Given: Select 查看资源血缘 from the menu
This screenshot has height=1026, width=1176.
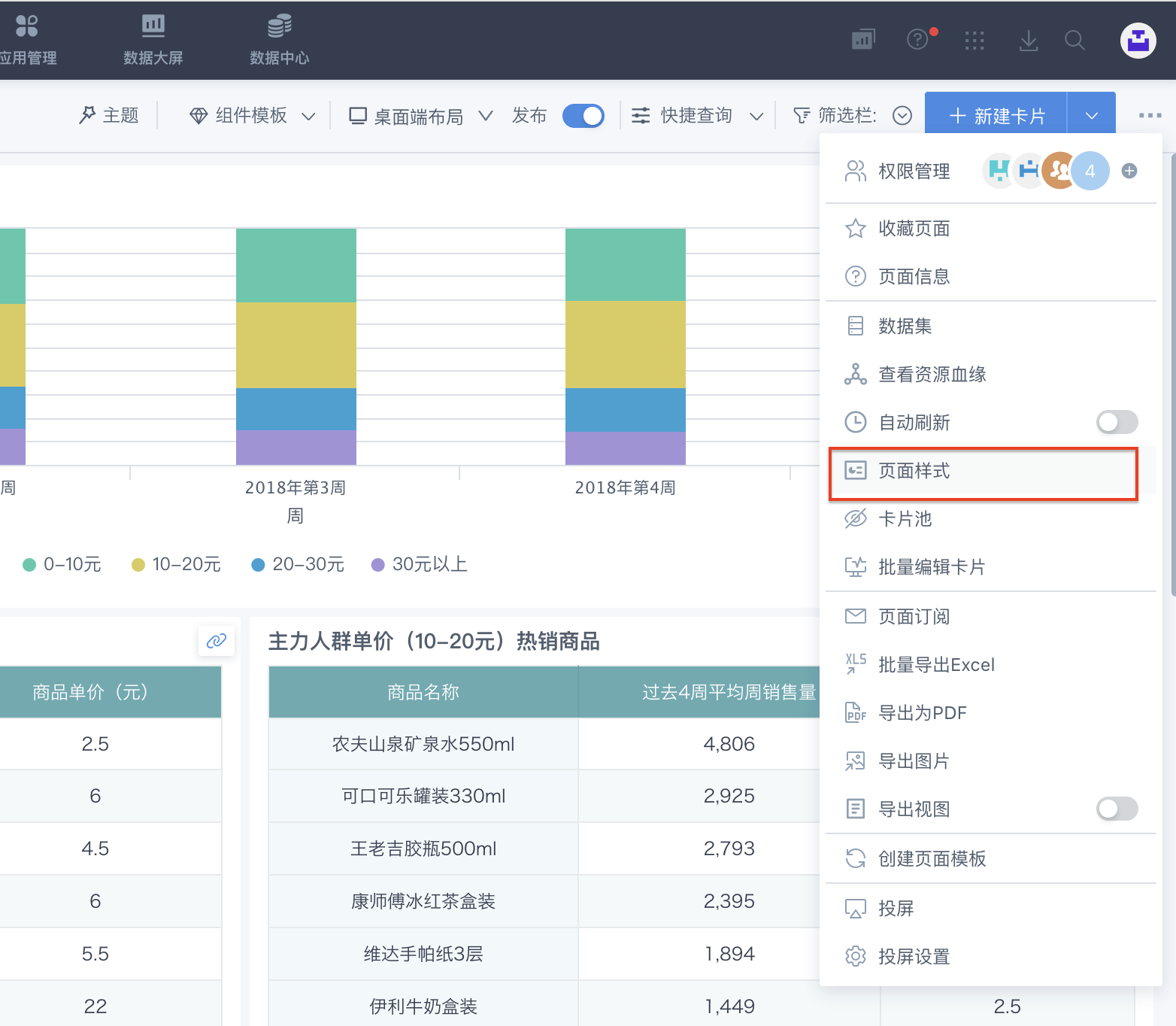Looking at the screenshot, I should point(991,374).
